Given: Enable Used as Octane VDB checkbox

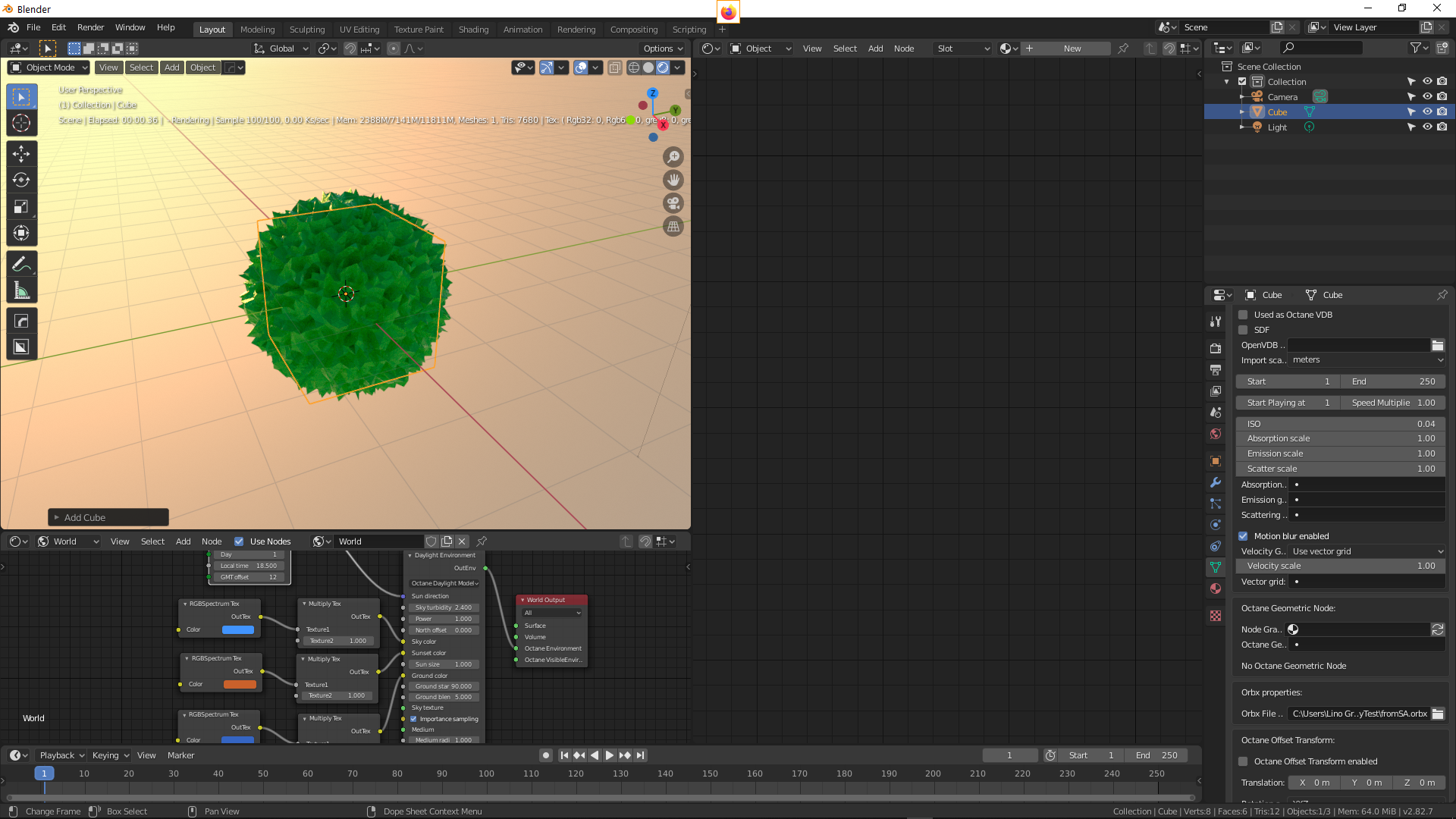Looking at the screenshot, I should pos(1243,315).
